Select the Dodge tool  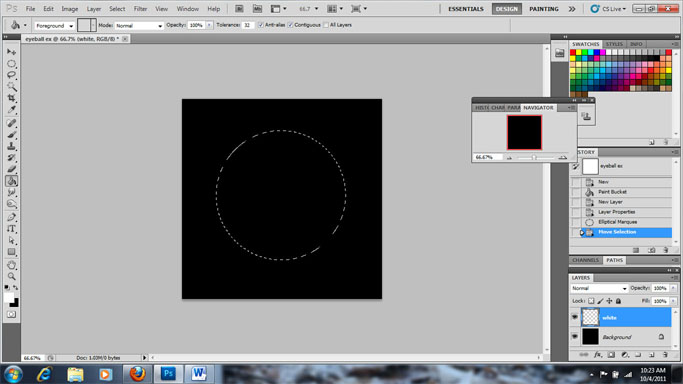pos(11,203)
